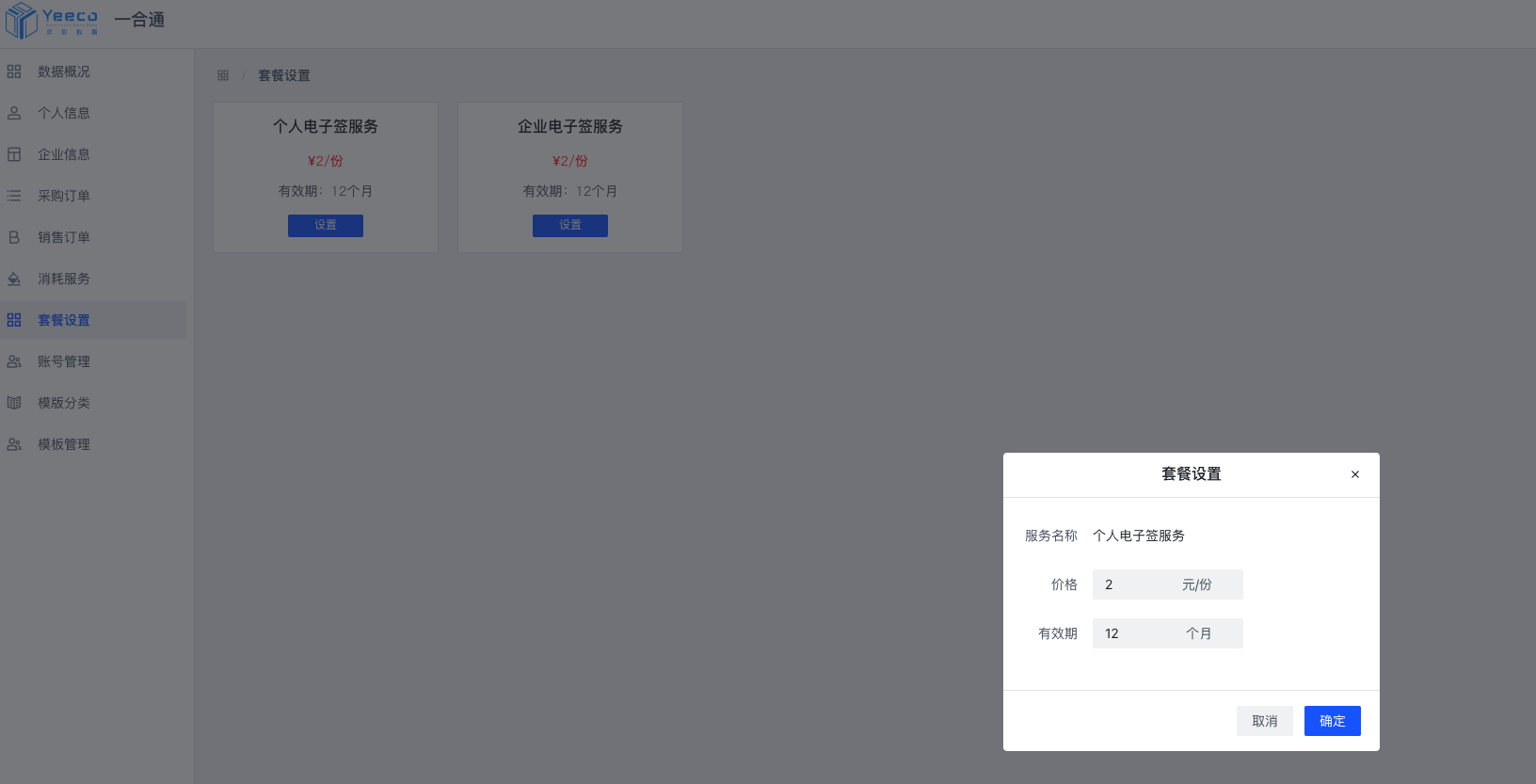
Task: Click the 确定 button
Action: click(x=1333, y=721)
